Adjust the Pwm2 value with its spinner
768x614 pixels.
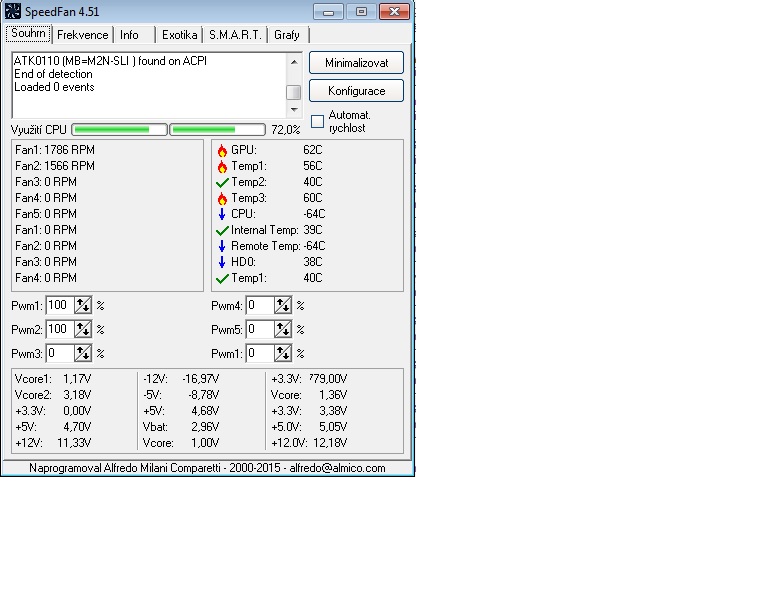point(83,329)
